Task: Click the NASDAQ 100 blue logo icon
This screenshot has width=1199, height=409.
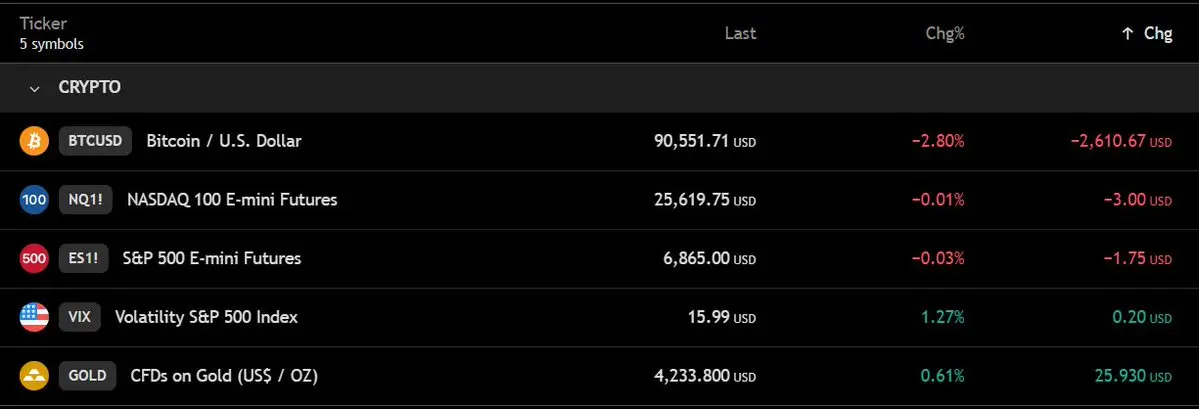Action: tap(34, 200)
